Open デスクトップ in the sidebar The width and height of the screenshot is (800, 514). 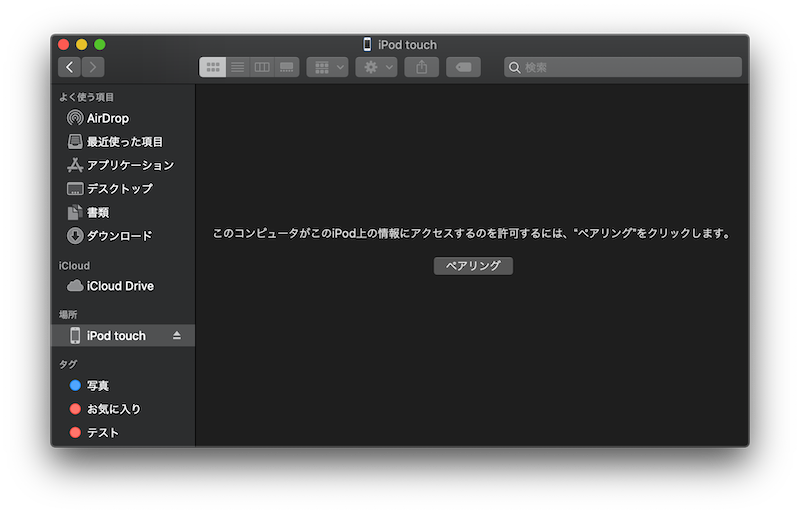122,189
